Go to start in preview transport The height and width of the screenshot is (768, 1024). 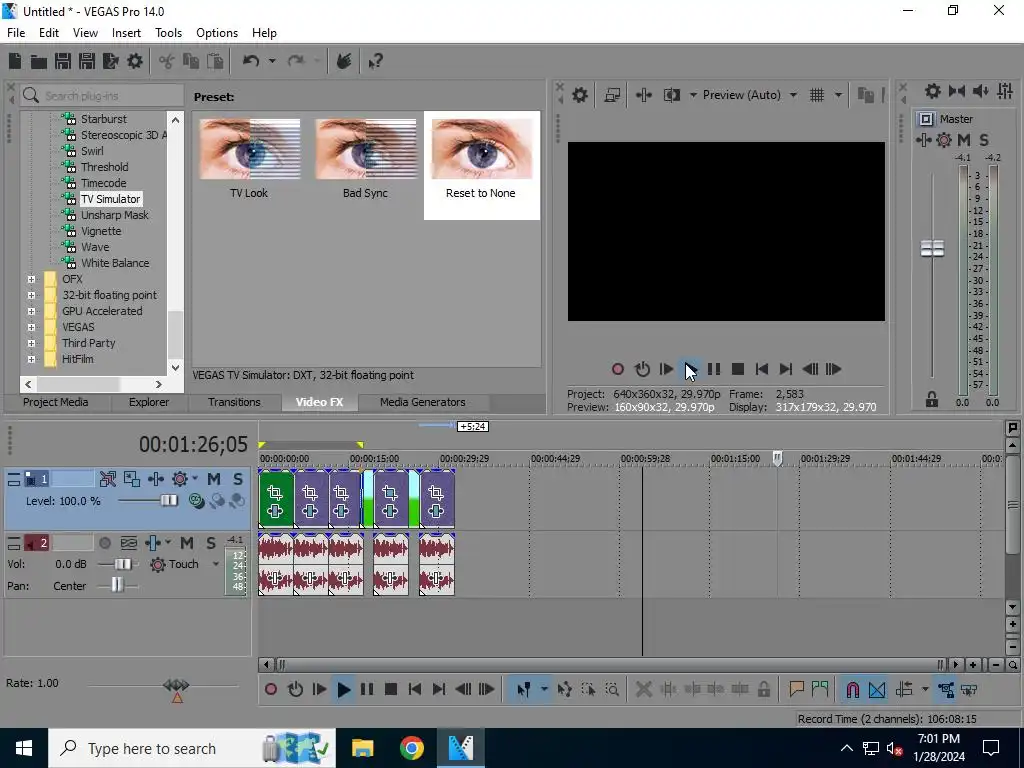coord(761,370)
